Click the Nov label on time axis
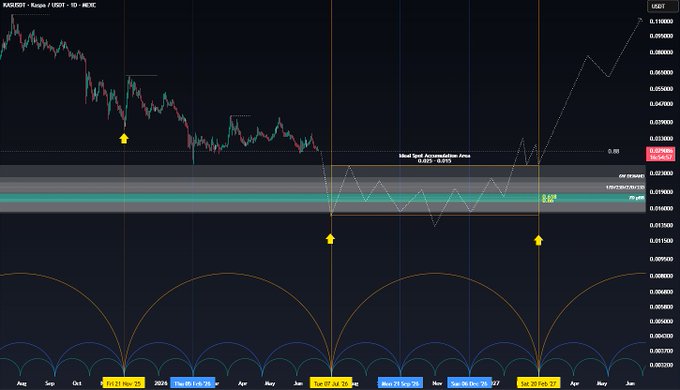Viewport: 680px width, 390px height. point(437,383)
